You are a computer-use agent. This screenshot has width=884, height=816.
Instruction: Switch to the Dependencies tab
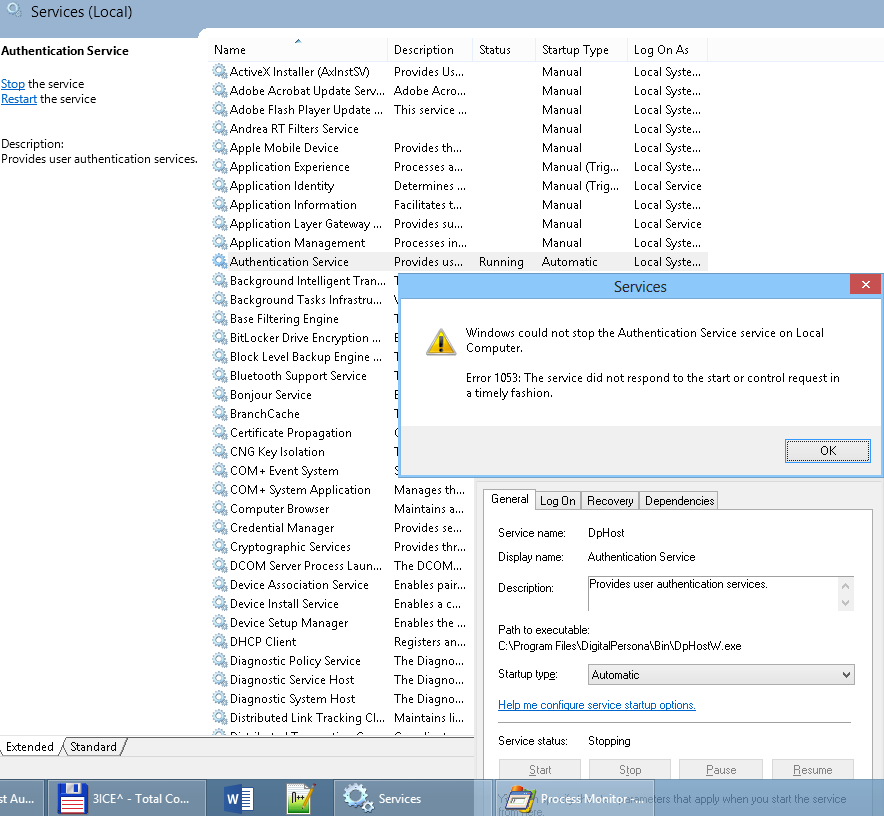point(678,500)
